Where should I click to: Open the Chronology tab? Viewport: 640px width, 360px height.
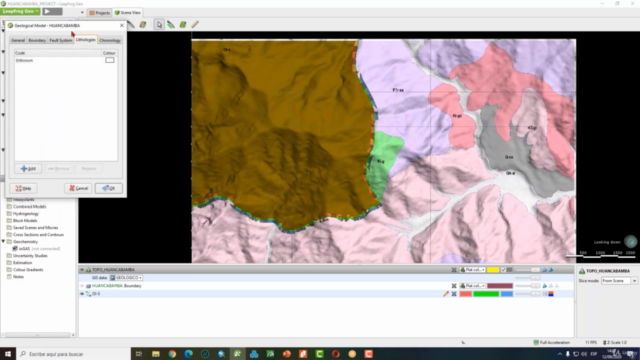point(110,40)
